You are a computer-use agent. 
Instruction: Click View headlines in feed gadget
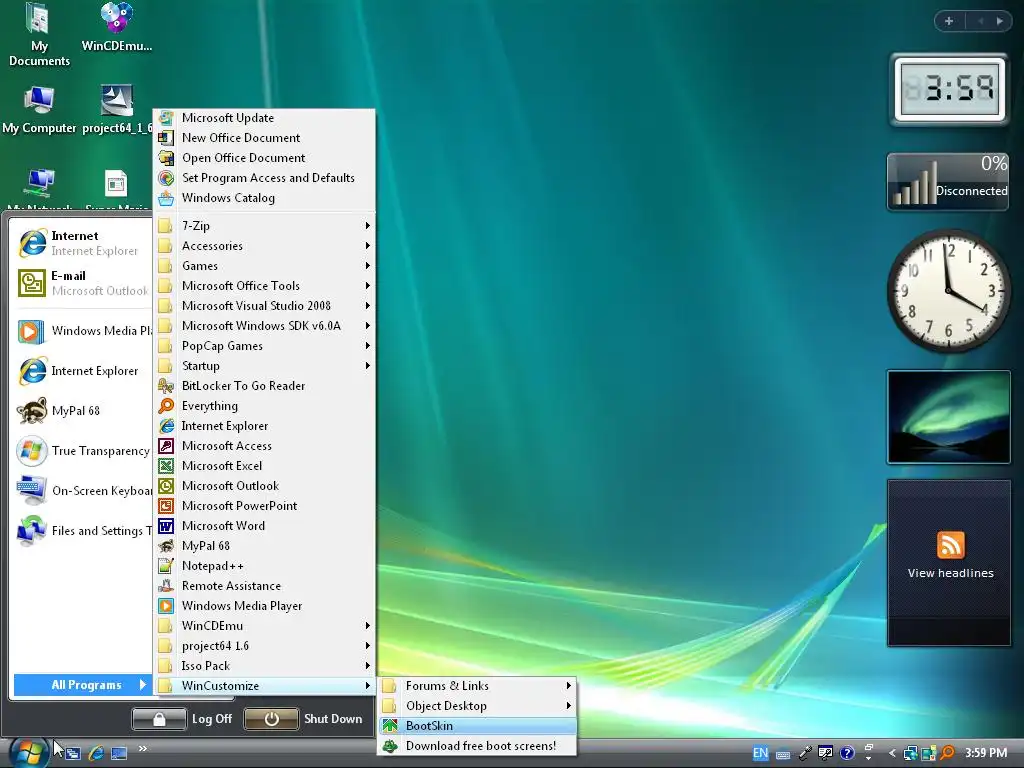click(950, 573)
